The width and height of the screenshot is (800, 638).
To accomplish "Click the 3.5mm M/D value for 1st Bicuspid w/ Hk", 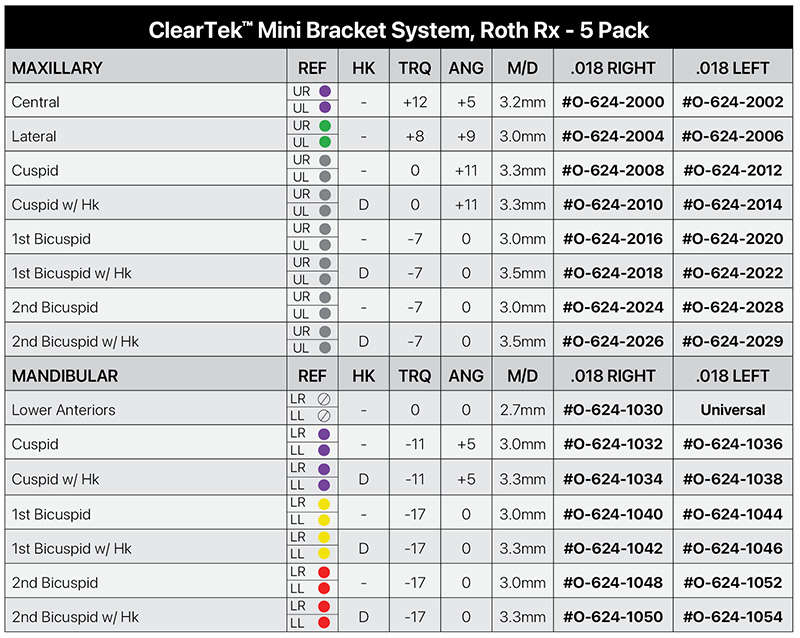I will [522, 273].
